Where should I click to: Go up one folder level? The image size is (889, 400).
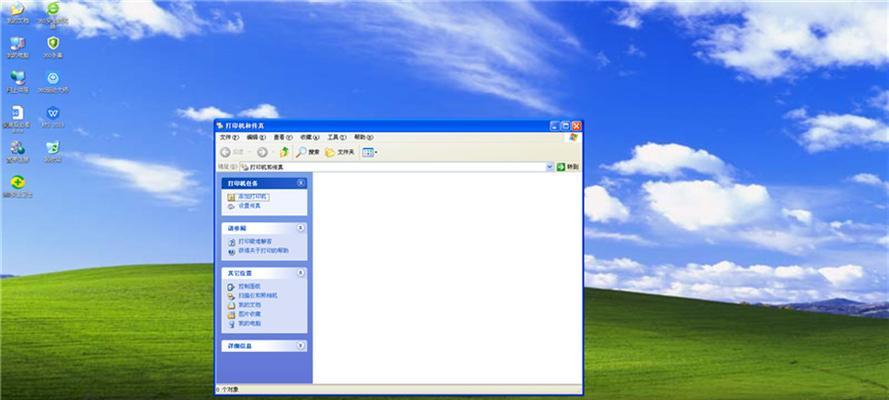[x=284, y=152]
